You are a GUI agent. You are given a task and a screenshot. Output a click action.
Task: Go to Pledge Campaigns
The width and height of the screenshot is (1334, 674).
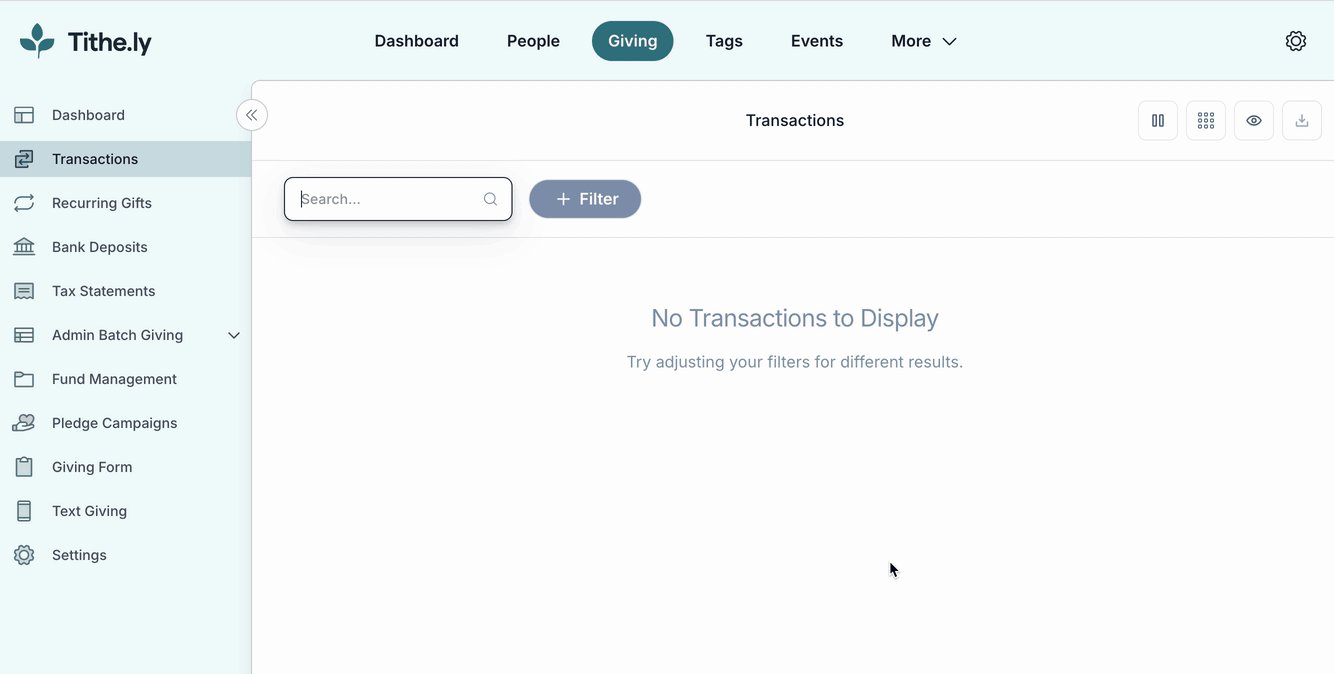pyautogui.click(x=115, y=423)
